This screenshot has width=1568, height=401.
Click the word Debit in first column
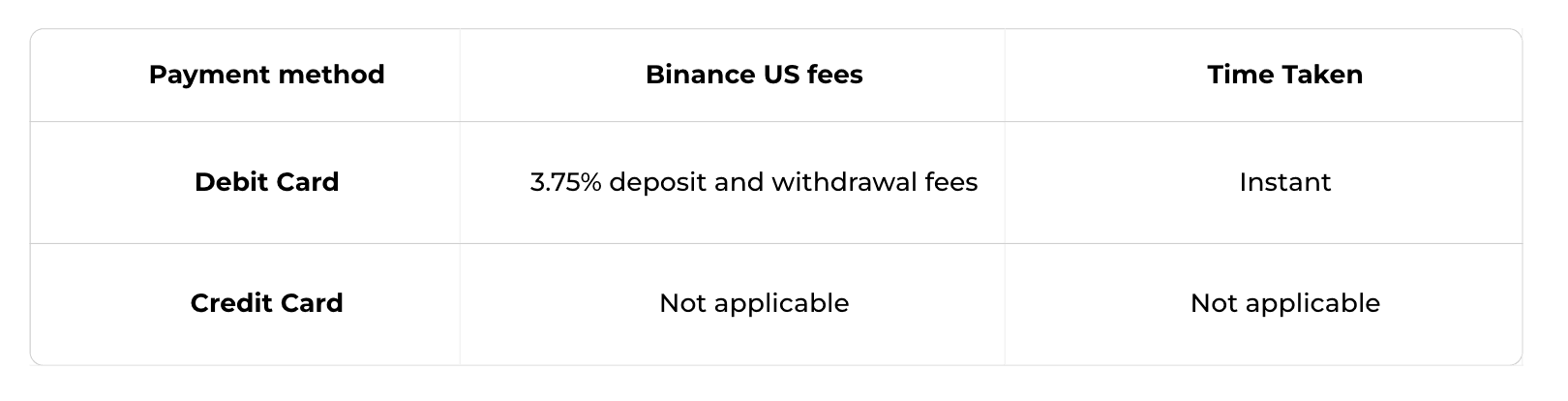tap(229, 182)
